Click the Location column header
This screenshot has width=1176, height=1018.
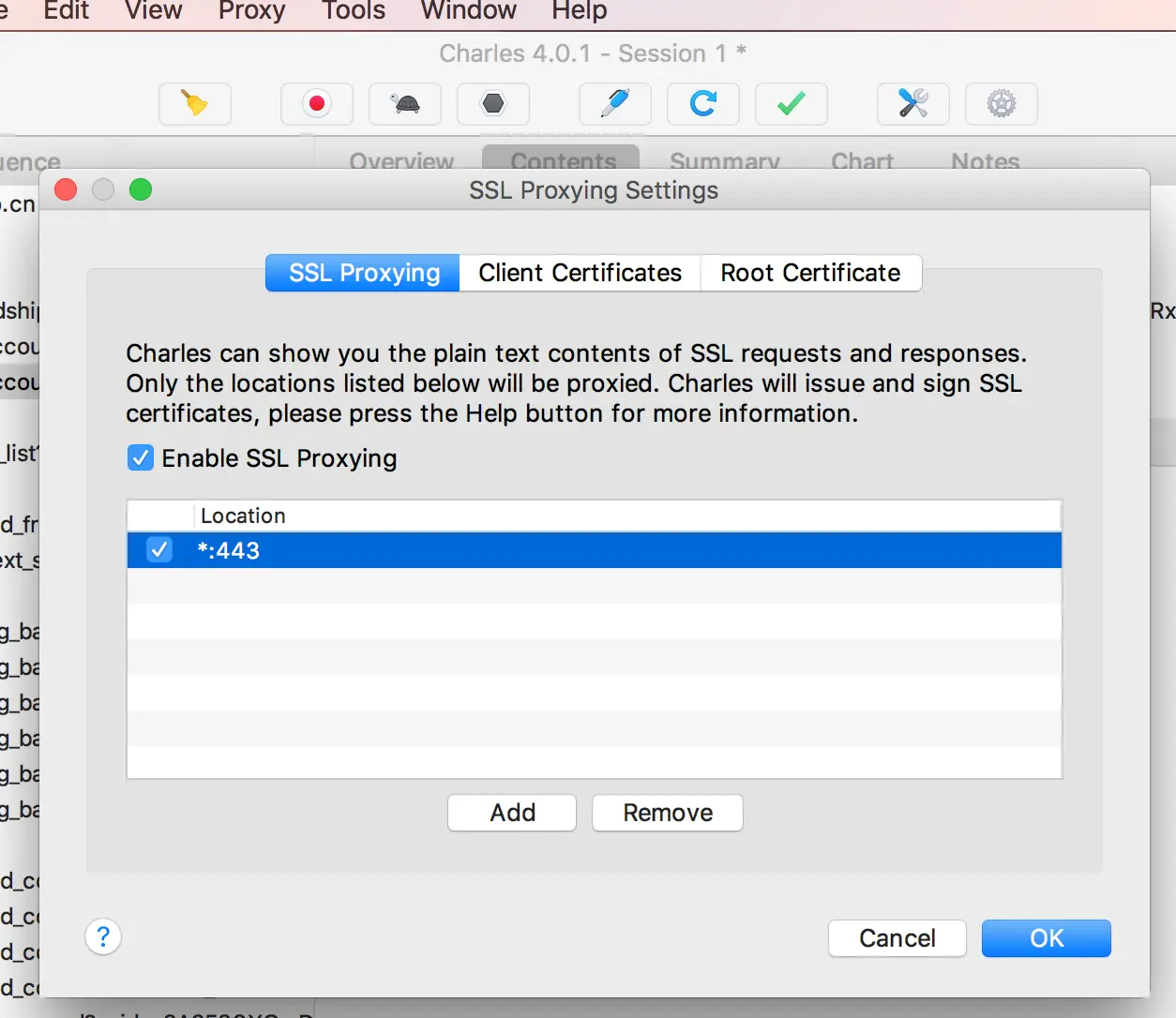[x=627, y=516]
